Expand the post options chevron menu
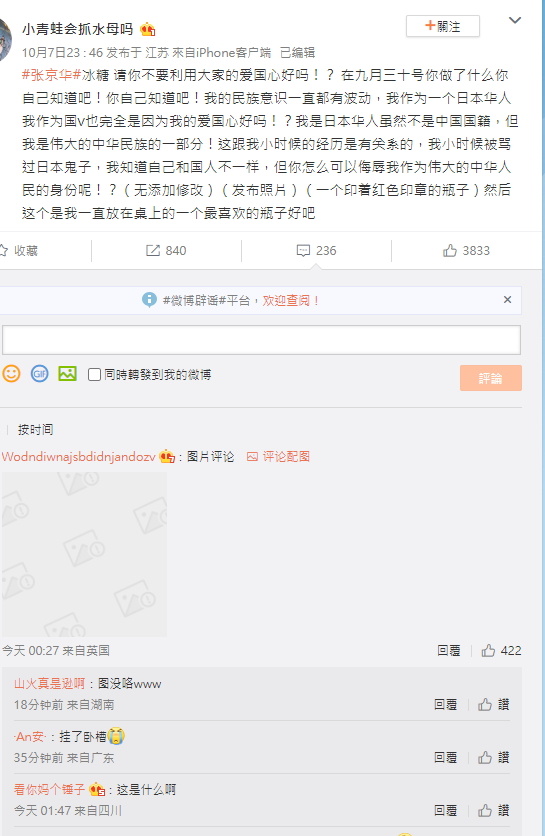The image size is (545, 836). point(515,20)
